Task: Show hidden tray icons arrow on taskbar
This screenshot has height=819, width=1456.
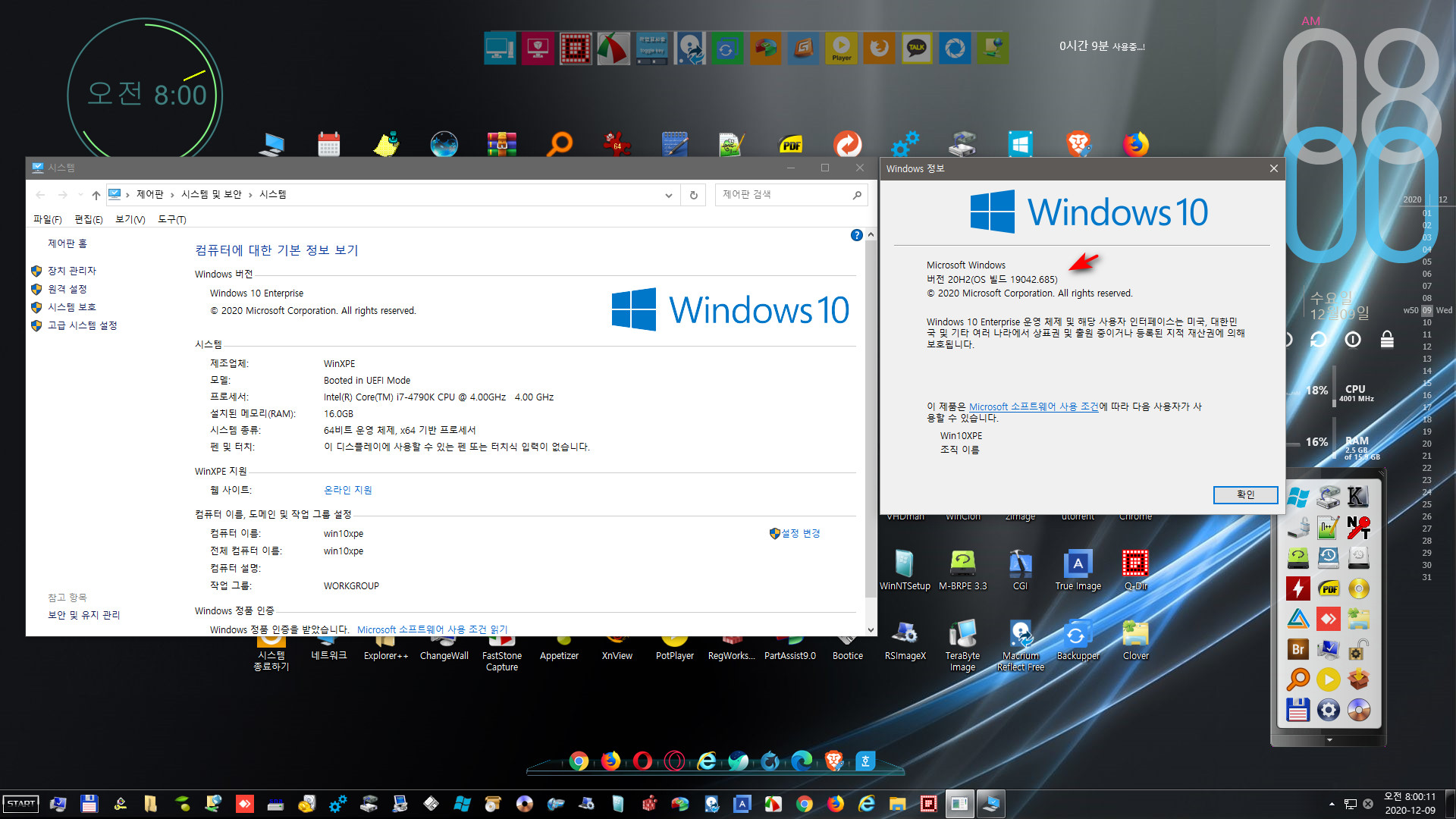Action: pyautogui.click(x=1332, y=804)
